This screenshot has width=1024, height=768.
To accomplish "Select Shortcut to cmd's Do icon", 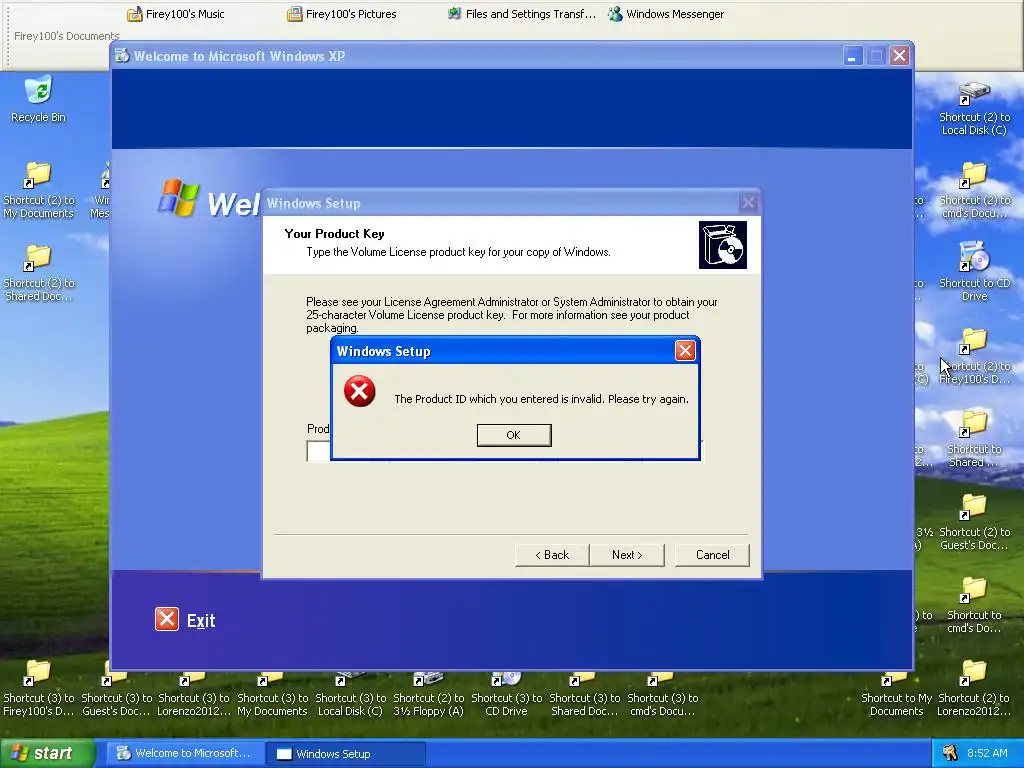I will (974, 605).
